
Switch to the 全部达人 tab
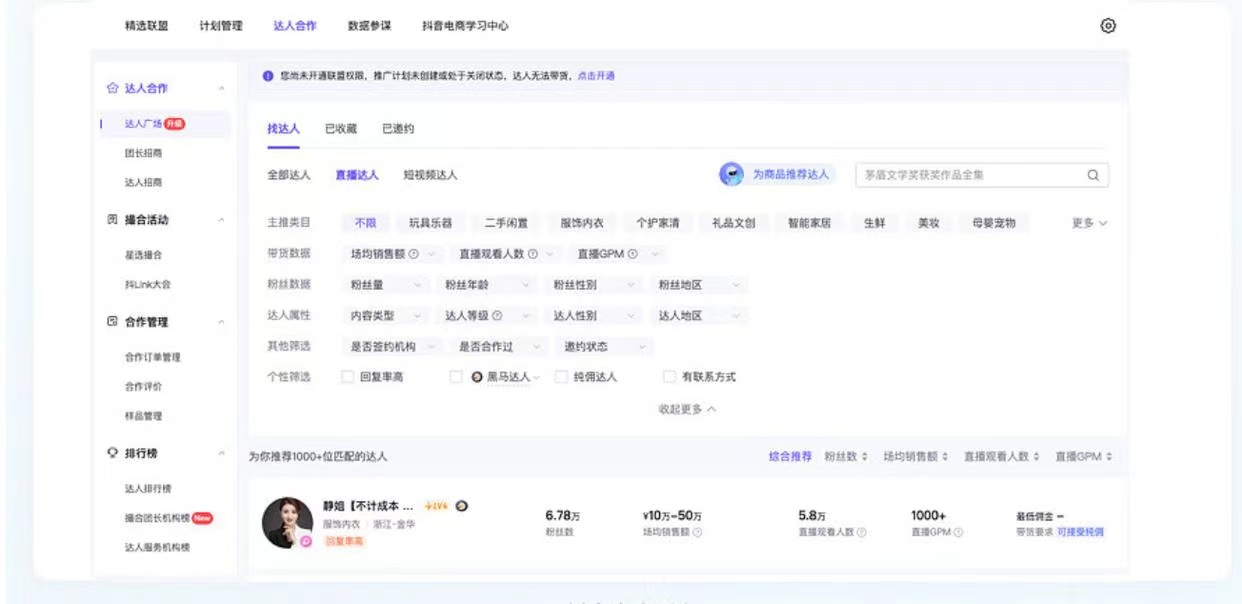pyautogui.click(x=289, y=175)
